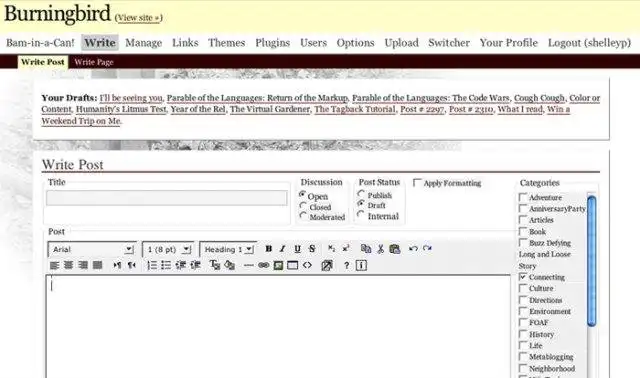Enable the Apply Formatting checkbox
The height and width of the screenshot is (378, 640).
tap(417, 182)
